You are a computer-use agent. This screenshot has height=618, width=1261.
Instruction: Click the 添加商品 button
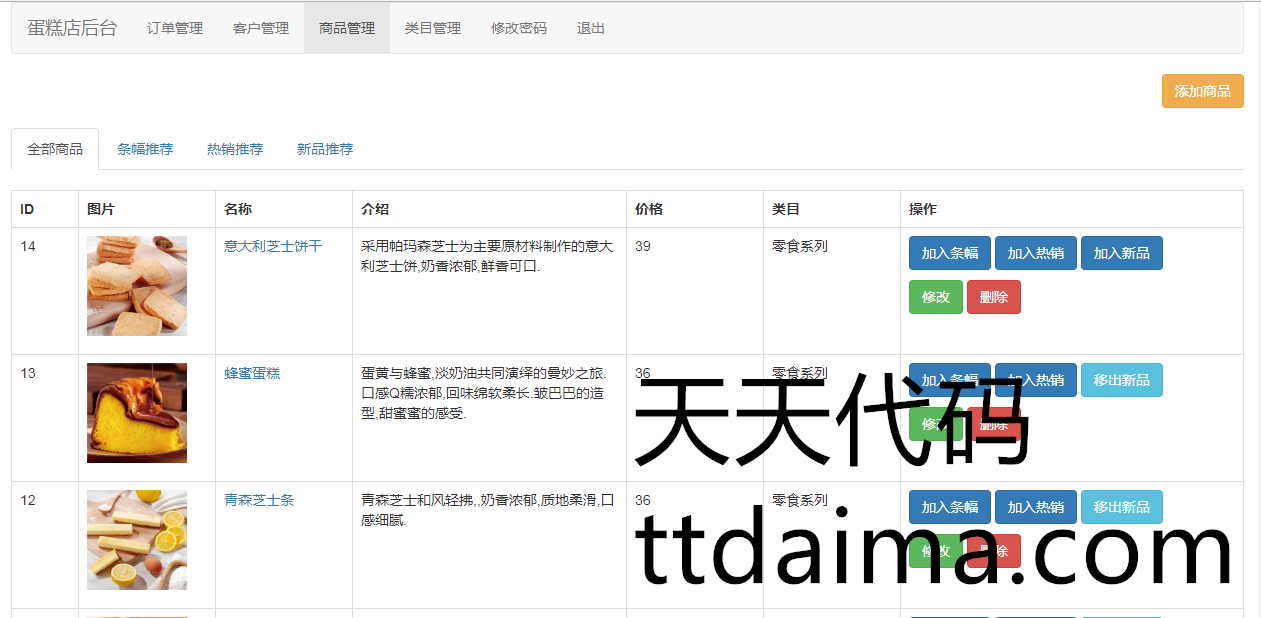click(1202, 91)
